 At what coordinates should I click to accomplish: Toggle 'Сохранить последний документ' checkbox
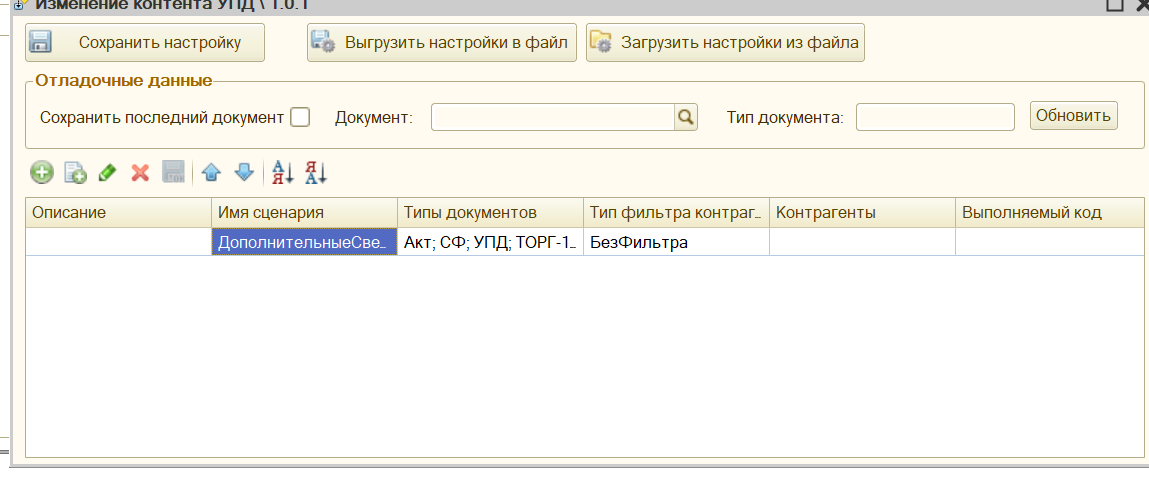[x=300, y=117]
